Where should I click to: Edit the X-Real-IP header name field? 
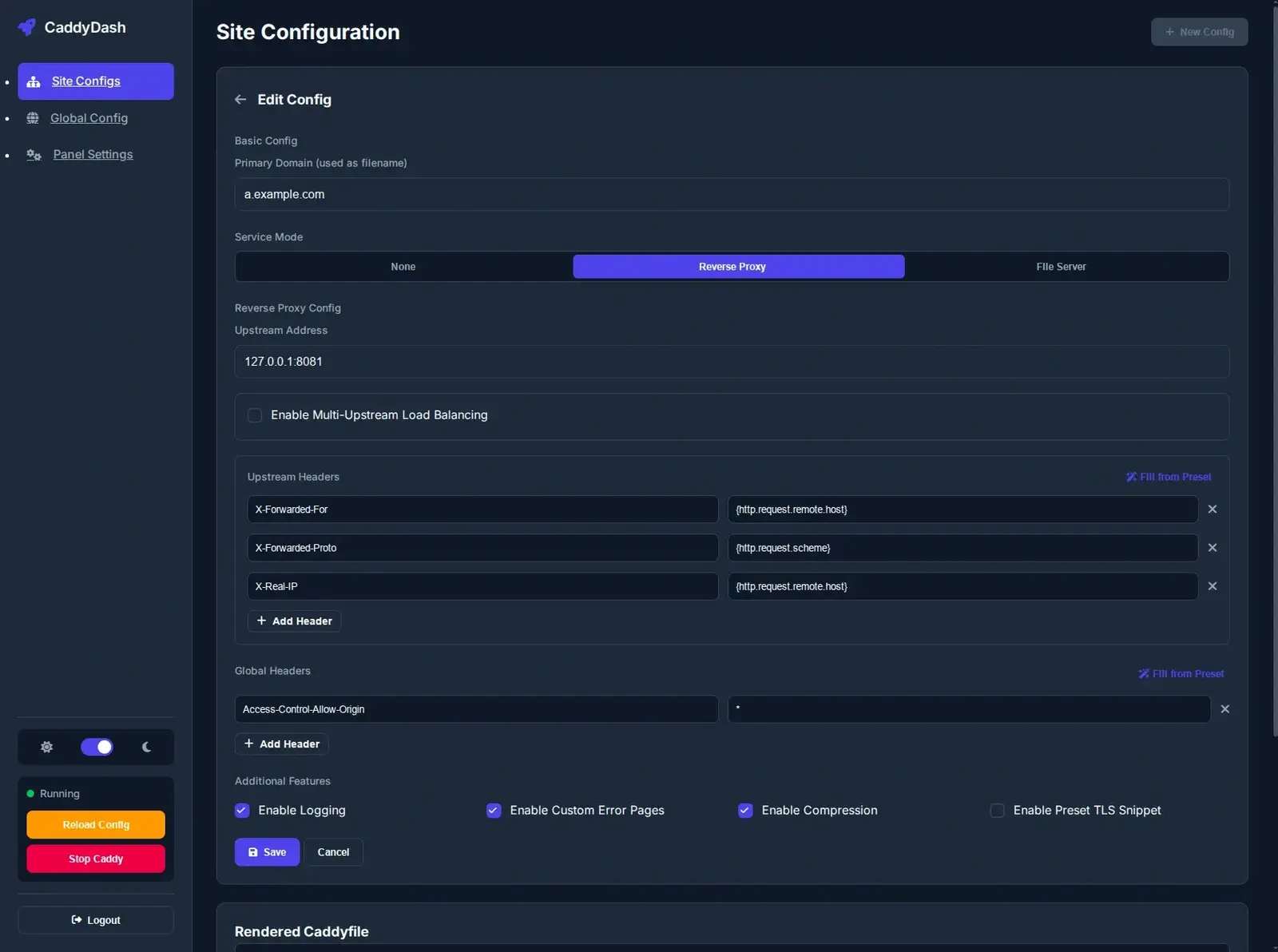coord(482,586)
